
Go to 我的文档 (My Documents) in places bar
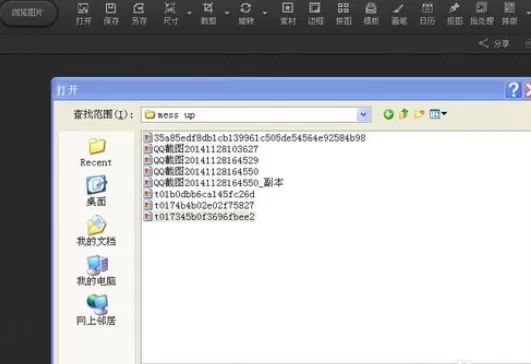[x=96, y=231]
